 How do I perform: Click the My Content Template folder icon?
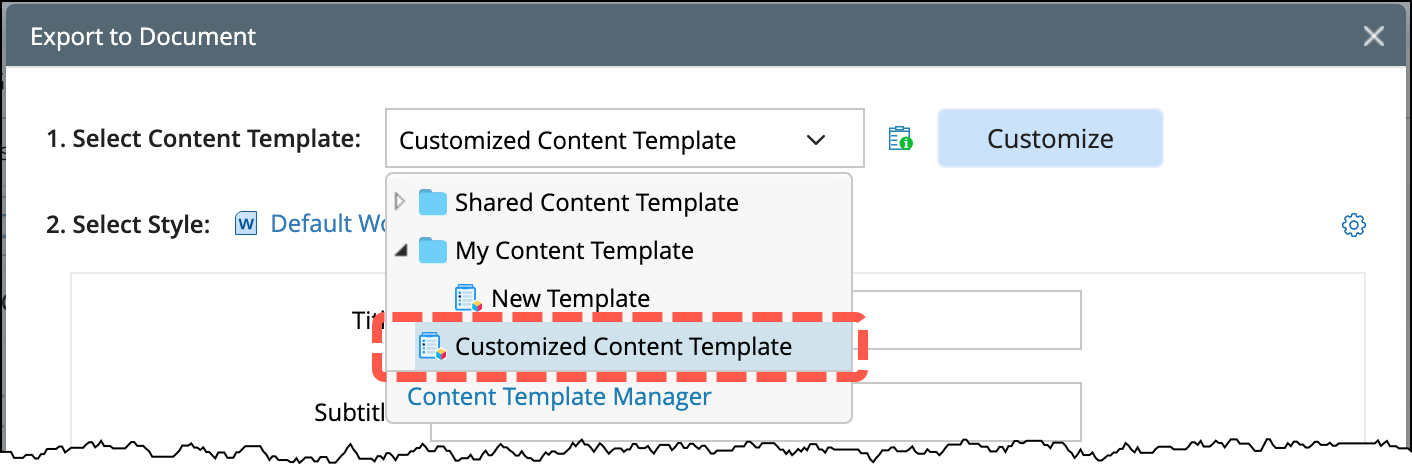433,250
